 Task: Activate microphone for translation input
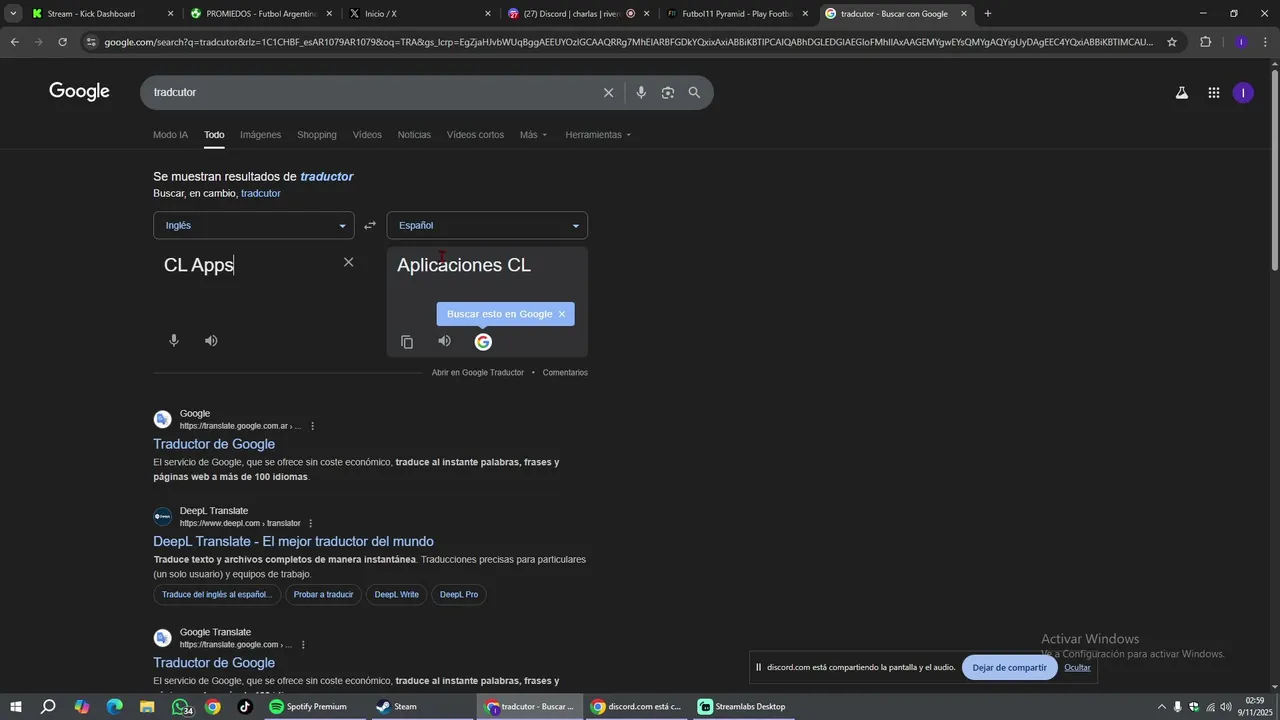(x=174, y=341)
